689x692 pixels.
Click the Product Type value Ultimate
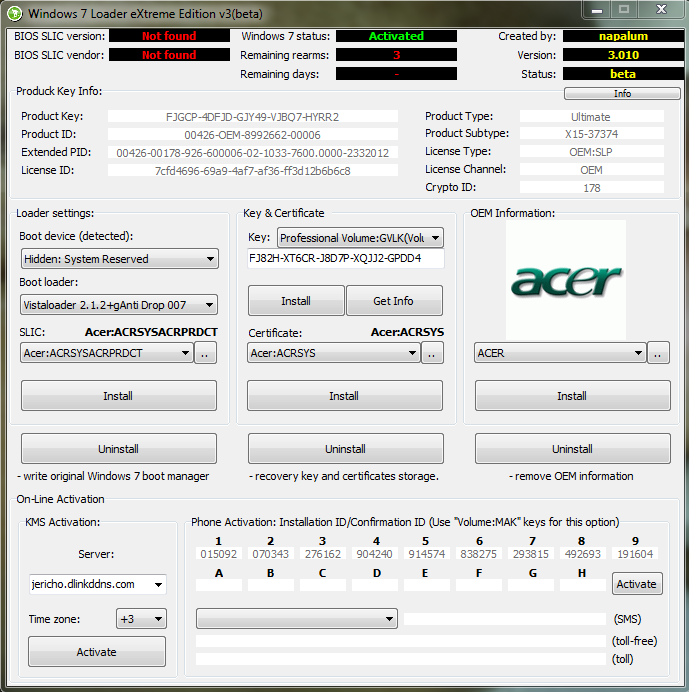(x=591, y=117)
